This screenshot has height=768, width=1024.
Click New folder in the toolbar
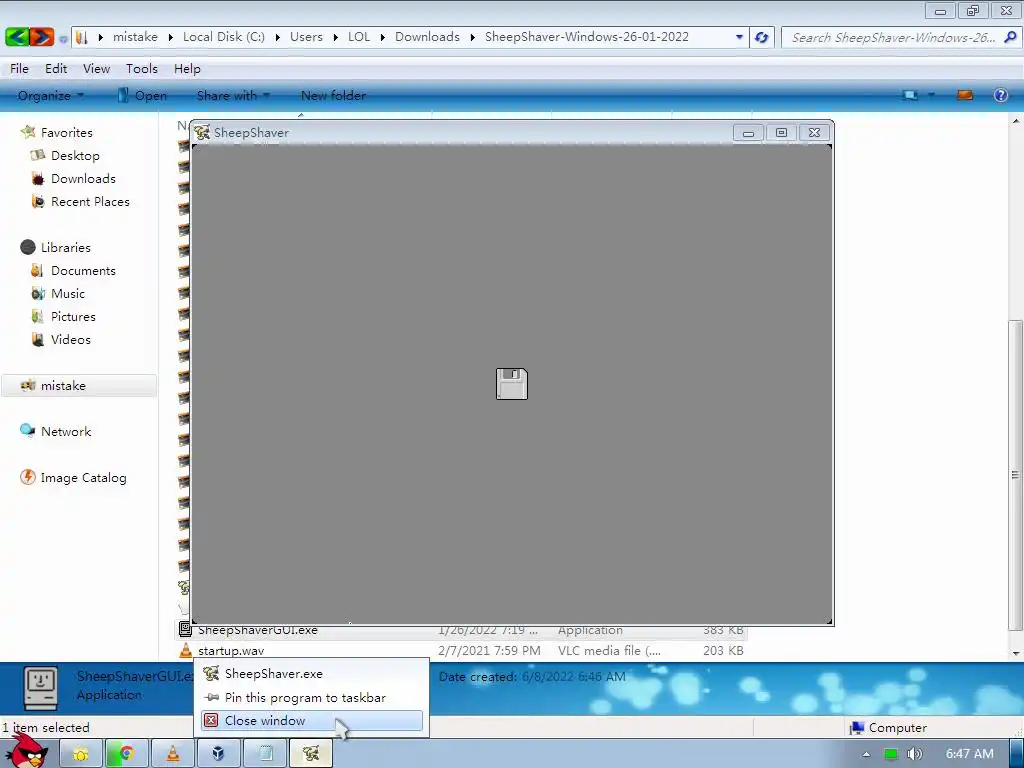click(x=333, y=95)
